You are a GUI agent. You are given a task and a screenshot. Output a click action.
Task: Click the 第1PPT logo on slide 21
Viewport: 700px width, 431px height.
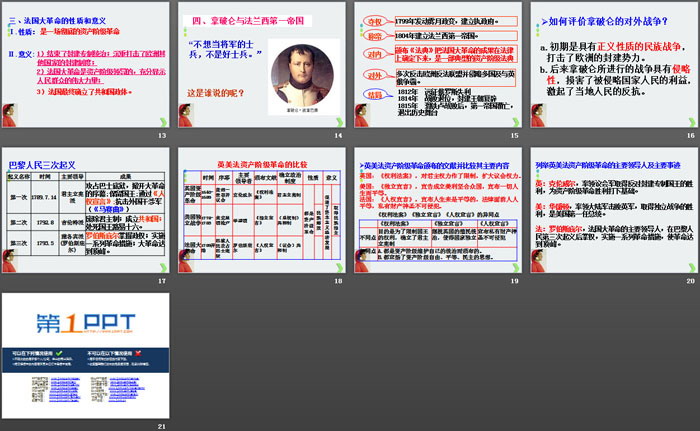(x=85, y=323)
